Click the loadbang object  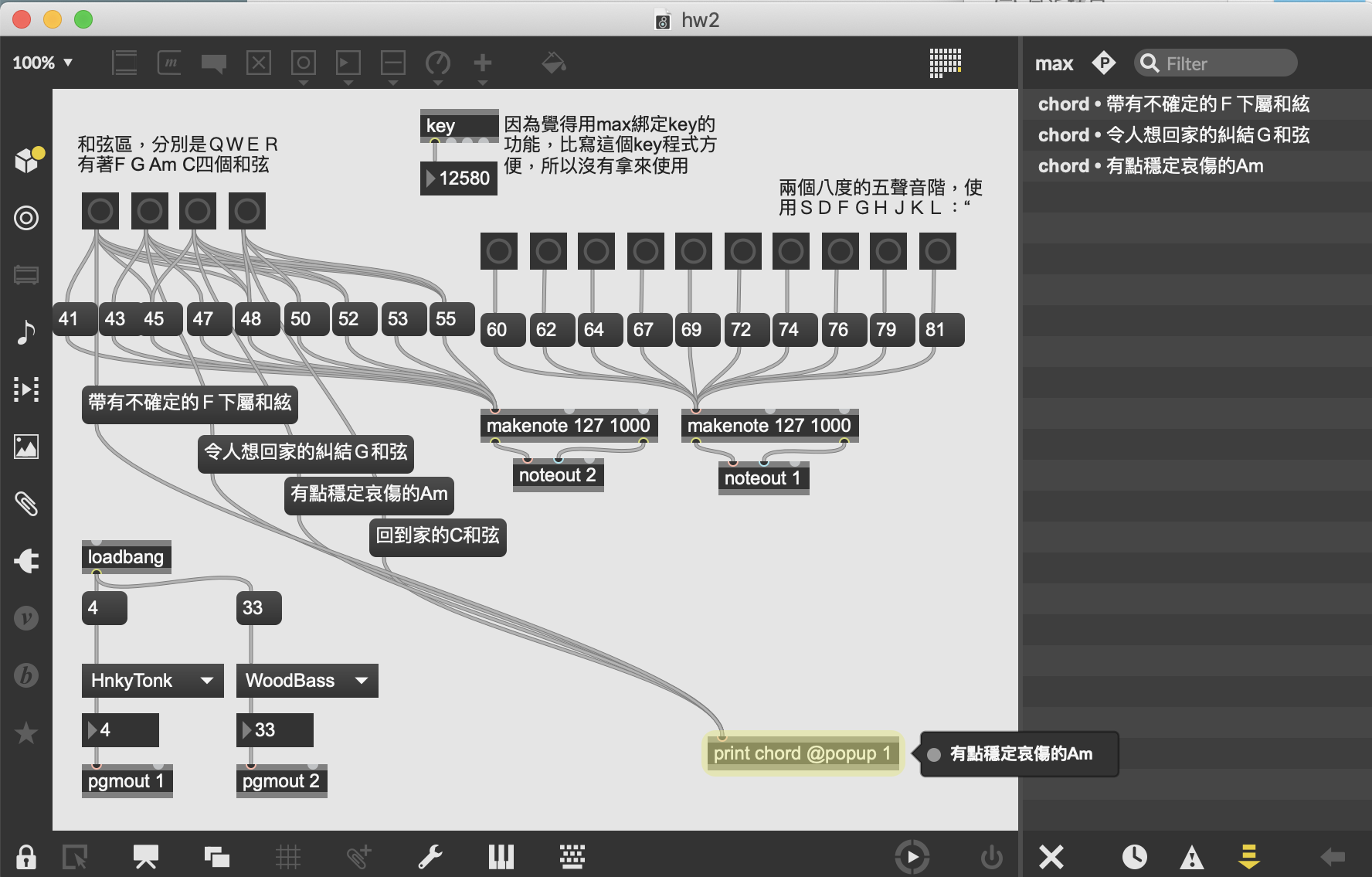click(126, 557)
